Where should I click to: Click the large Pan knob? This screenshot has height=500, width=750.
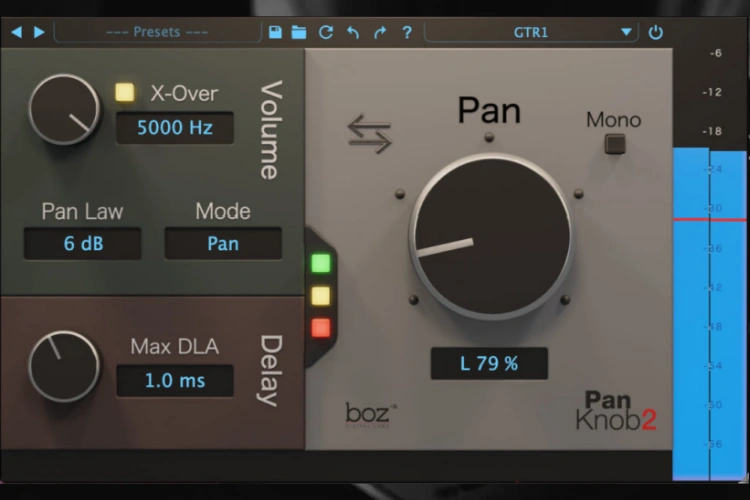click(x=491, y=236)
